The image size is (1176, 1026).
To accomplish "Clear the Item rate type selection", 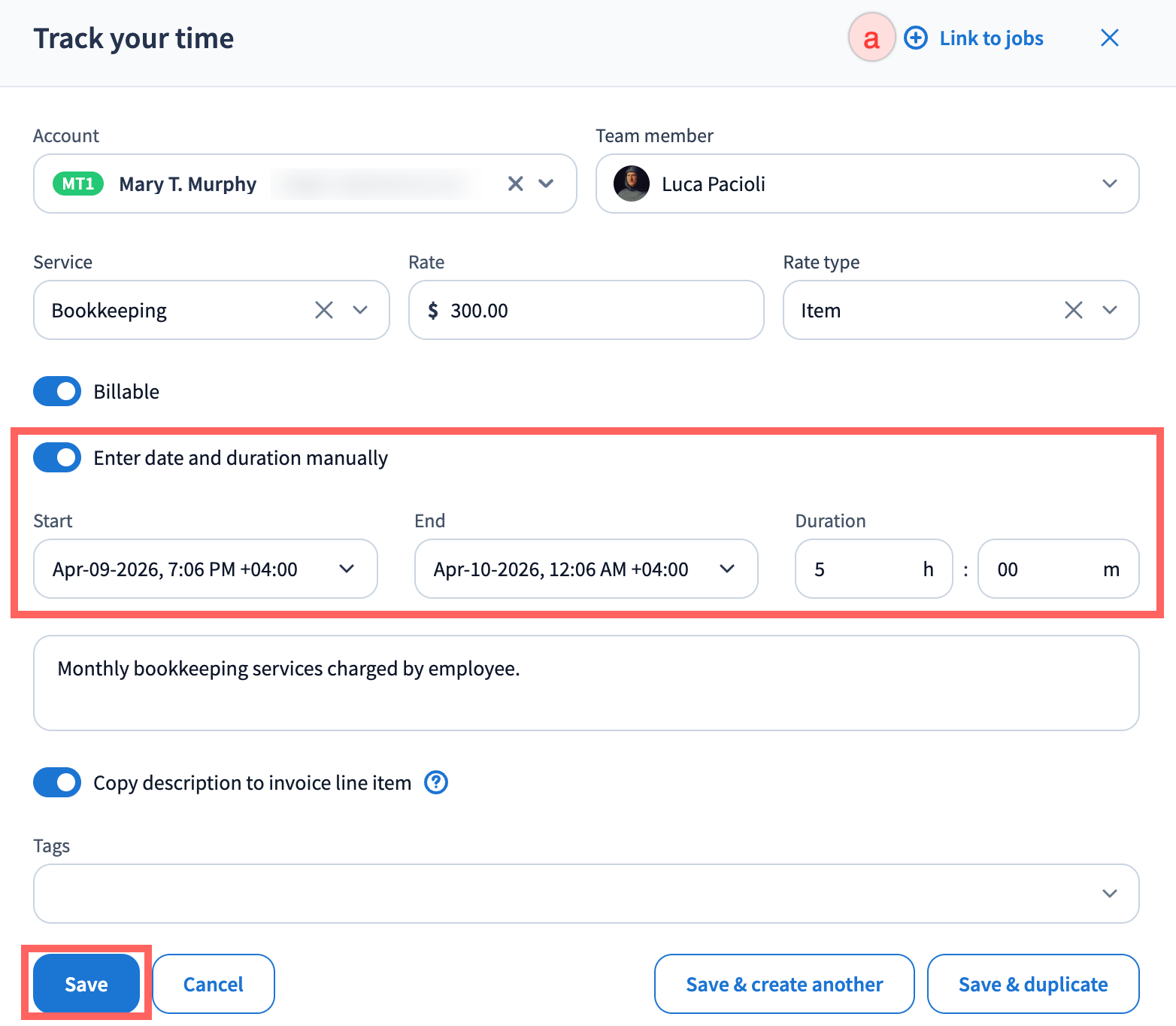I will [1074, 310].
